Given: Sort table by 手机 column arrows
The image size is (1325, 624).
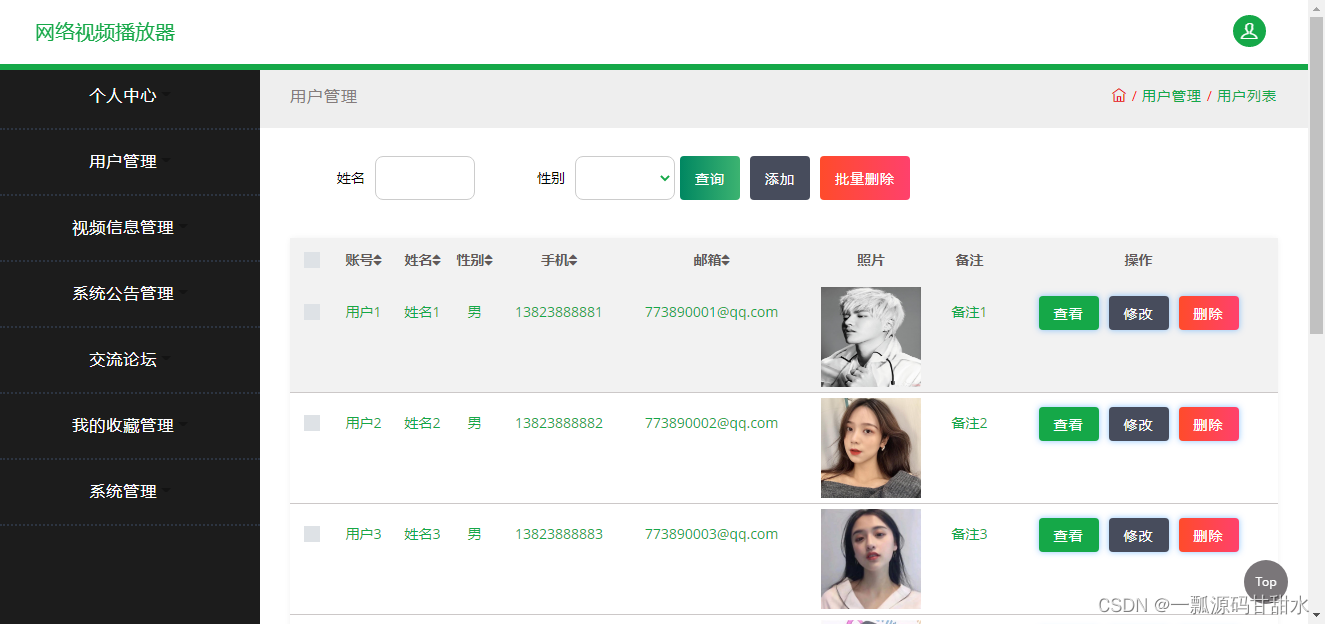Looking at the screenshot, I should pyautogui.click(x=573, y=260).
